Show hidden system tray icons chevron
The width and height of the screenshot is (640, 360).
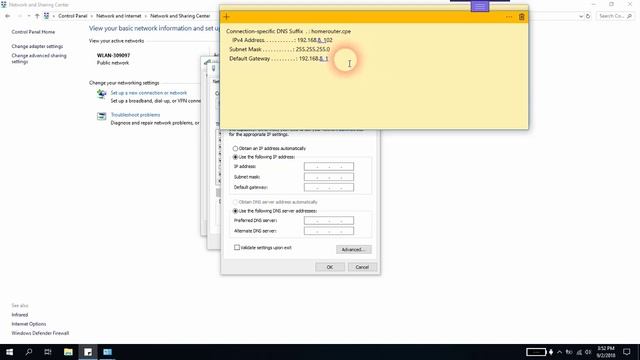click(x=560, y=352)
